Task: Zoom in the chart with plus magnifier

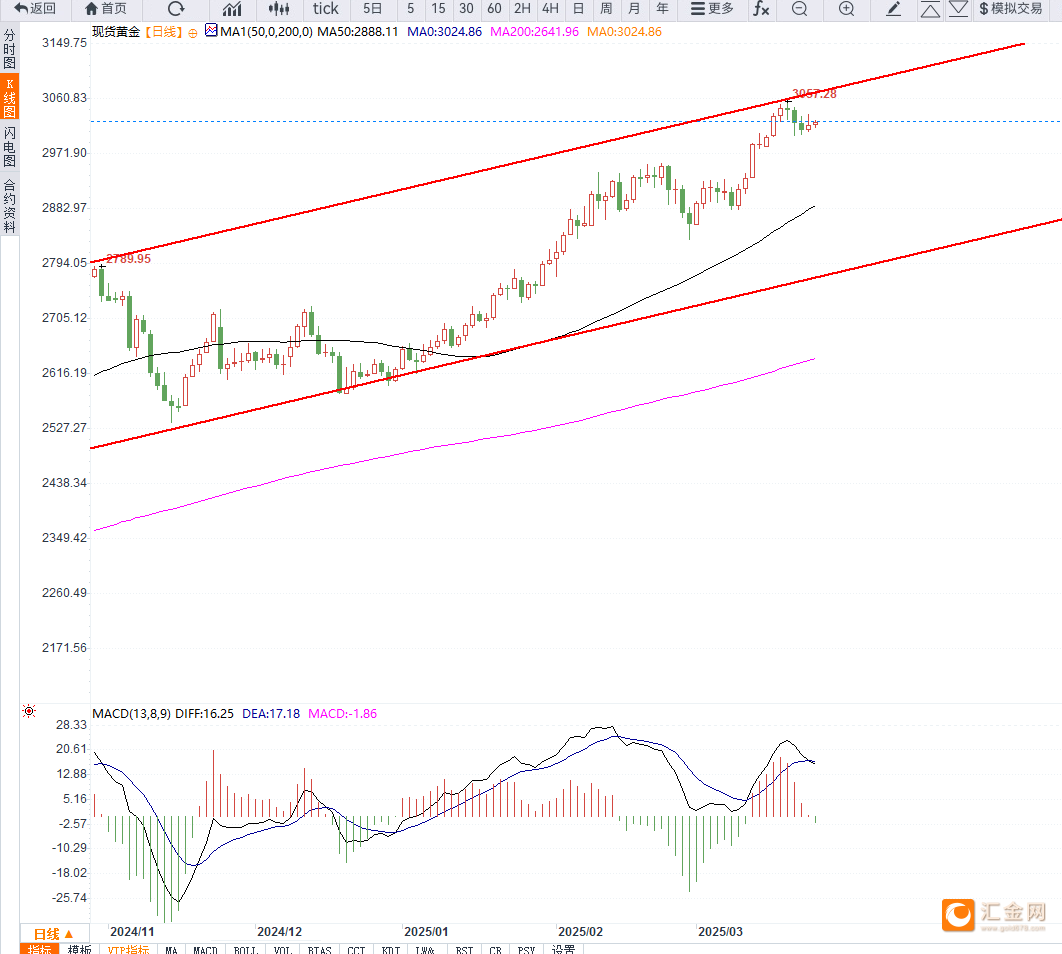Action: tap(846, 9)
